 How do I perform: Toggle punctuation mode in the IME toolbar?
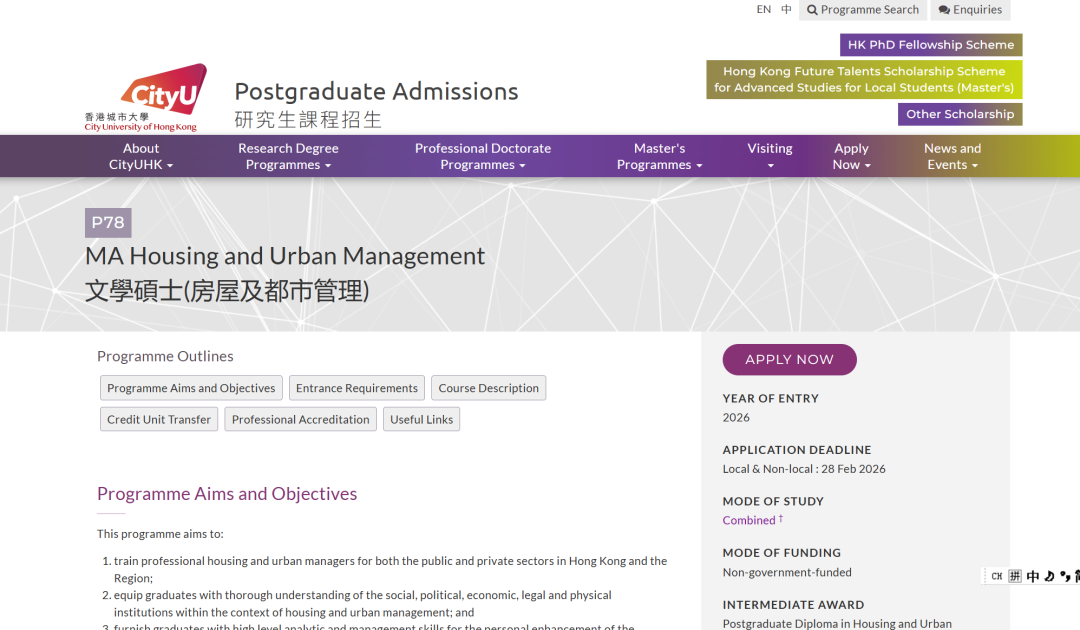pyautogui.click(x=1065, y=576)
